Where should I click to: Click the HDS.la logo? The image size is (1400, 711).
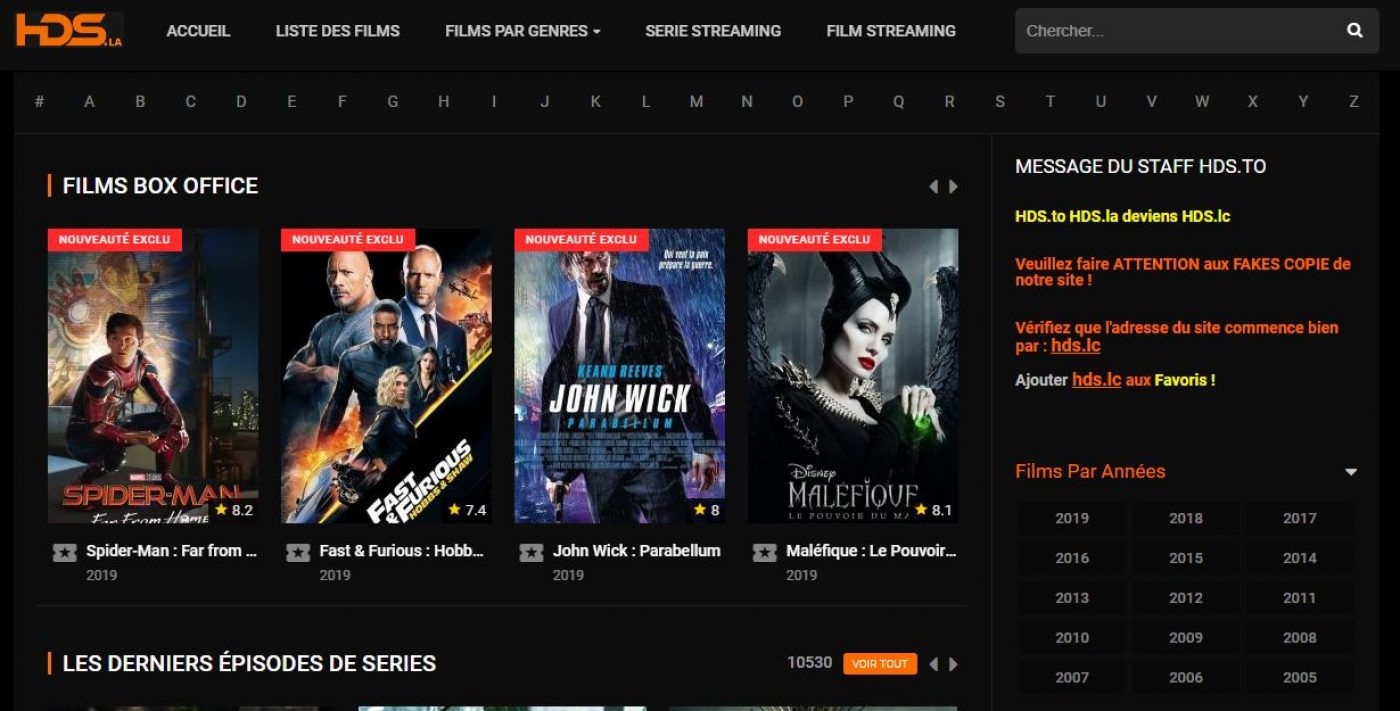click(x=69, y=30)
